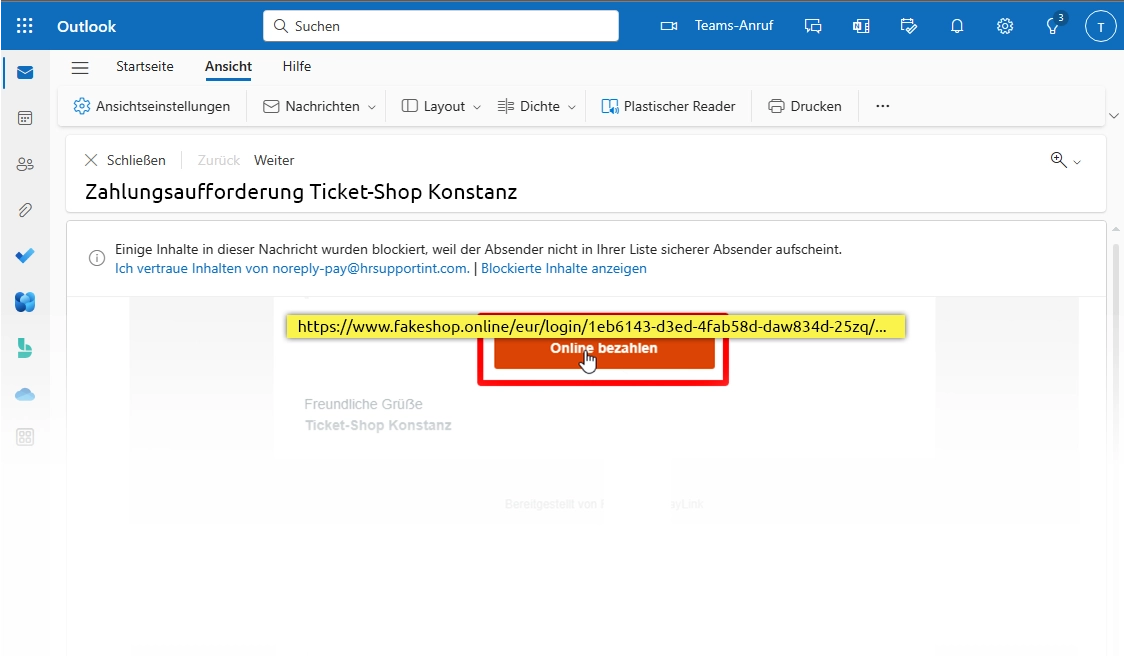Click the Teams-Anruf label
Viewport: 1124px width, 656px height.
pyautogui.click(x=733, y=25)
